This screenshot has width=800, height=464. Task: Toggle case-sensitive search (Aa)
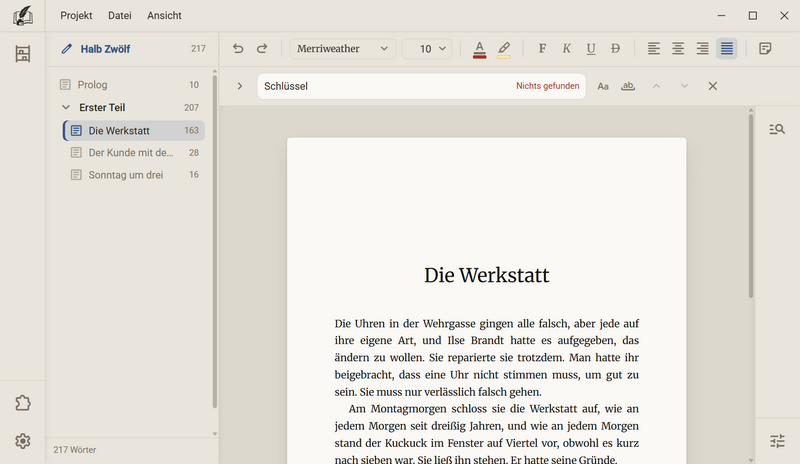(603, 86)
